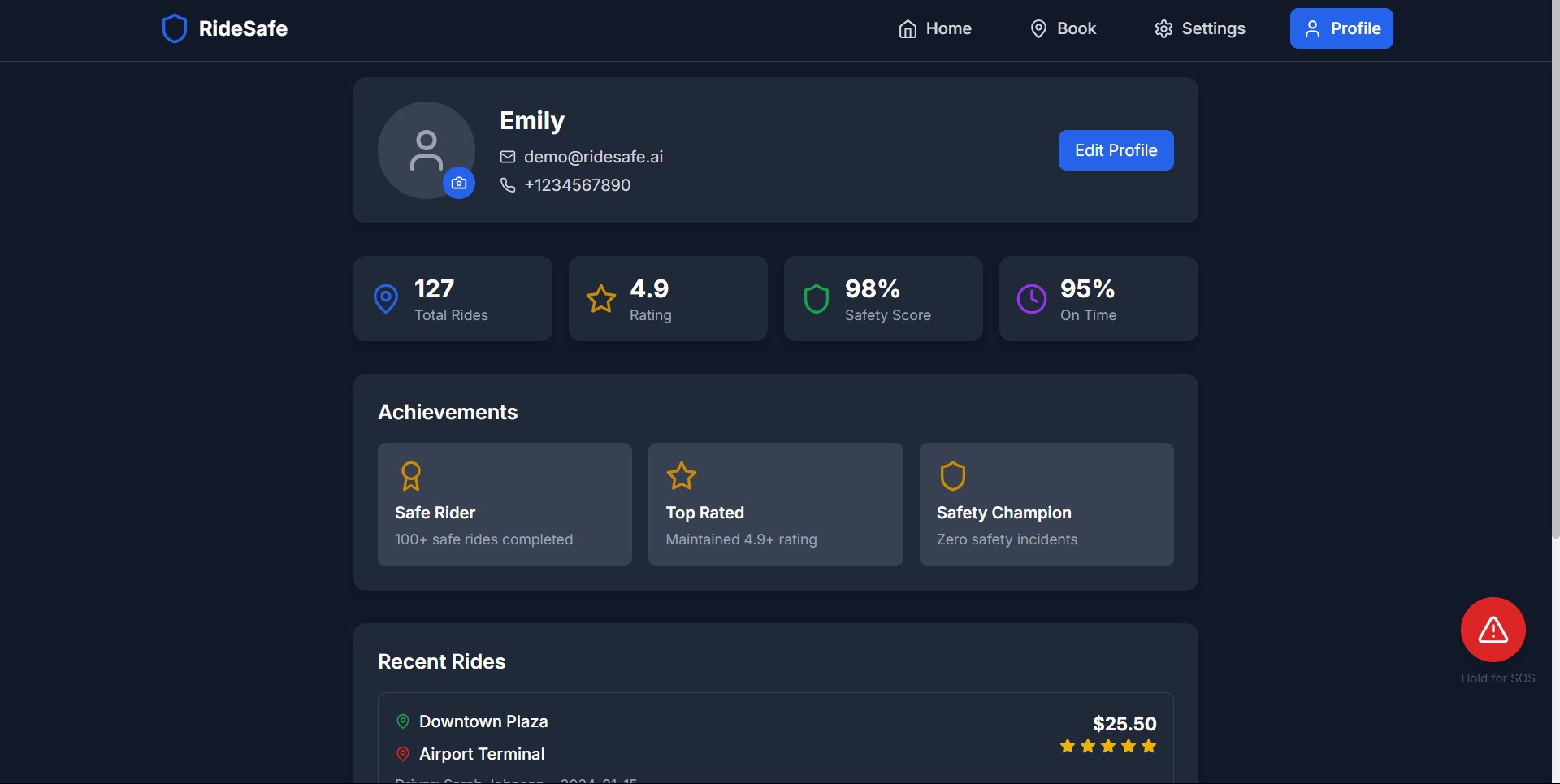Screen dimensions: 1560x784
Task: Click the RideSafe brand name link
Action: (x=243, y=28)
